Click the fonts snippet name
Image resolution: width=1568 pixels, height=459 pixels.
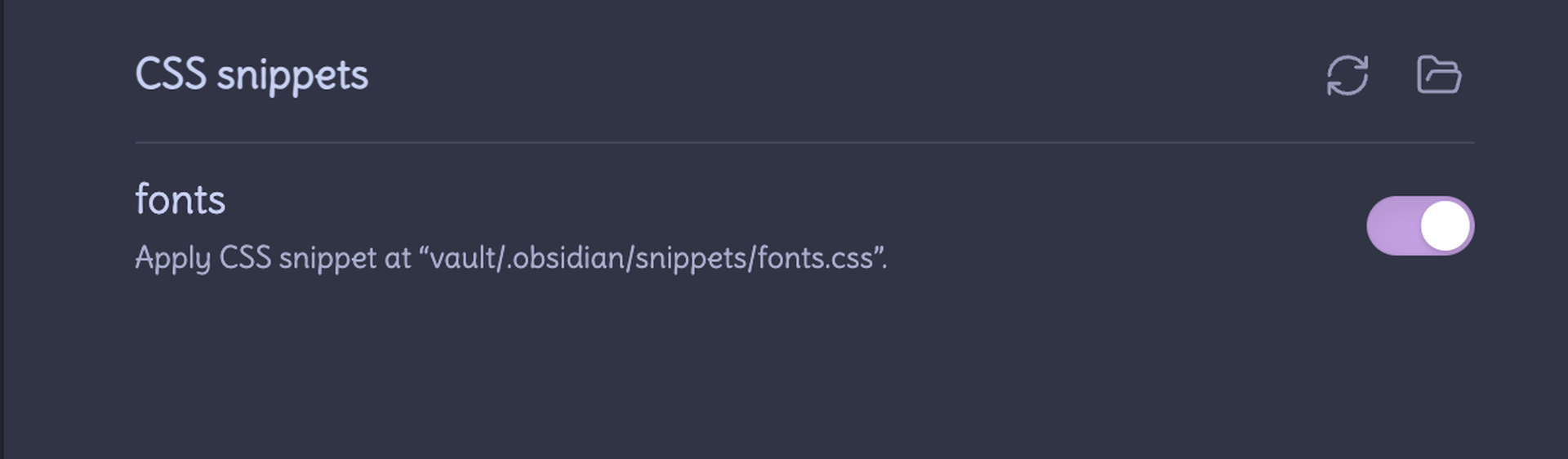coord(180,199)
